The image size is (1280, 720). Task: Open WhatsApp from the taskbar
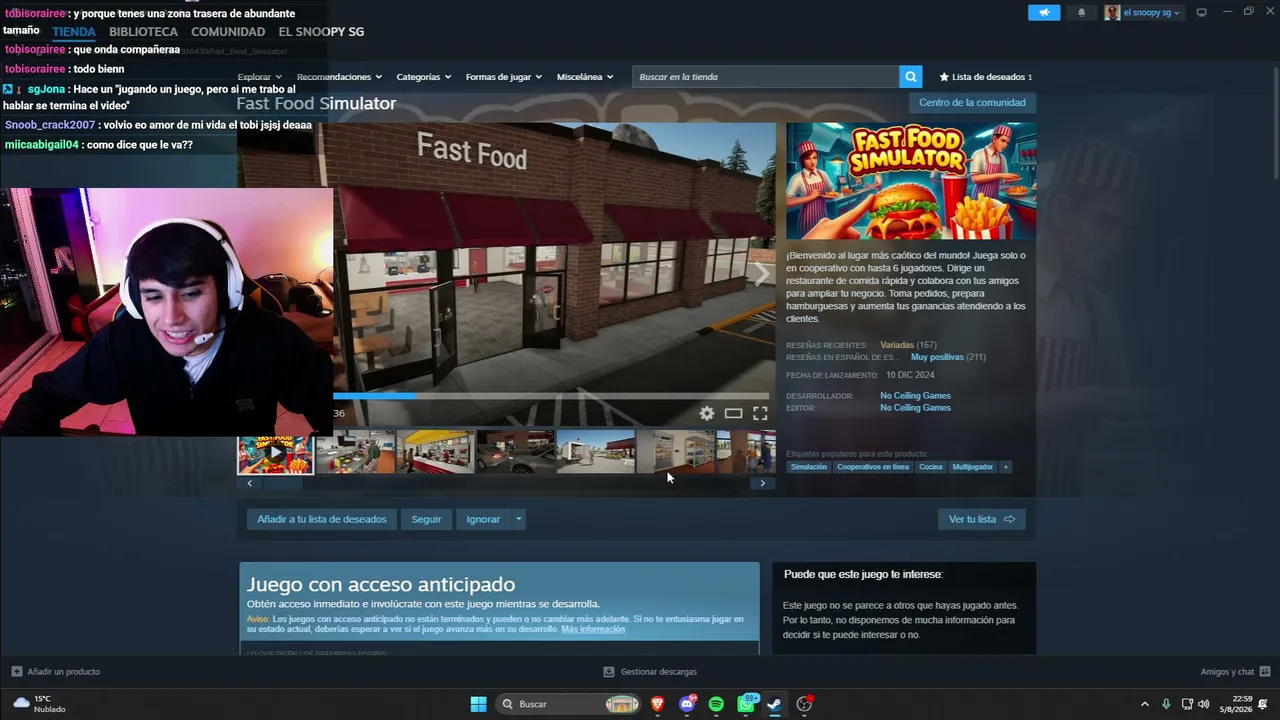[x=746, y=704]
